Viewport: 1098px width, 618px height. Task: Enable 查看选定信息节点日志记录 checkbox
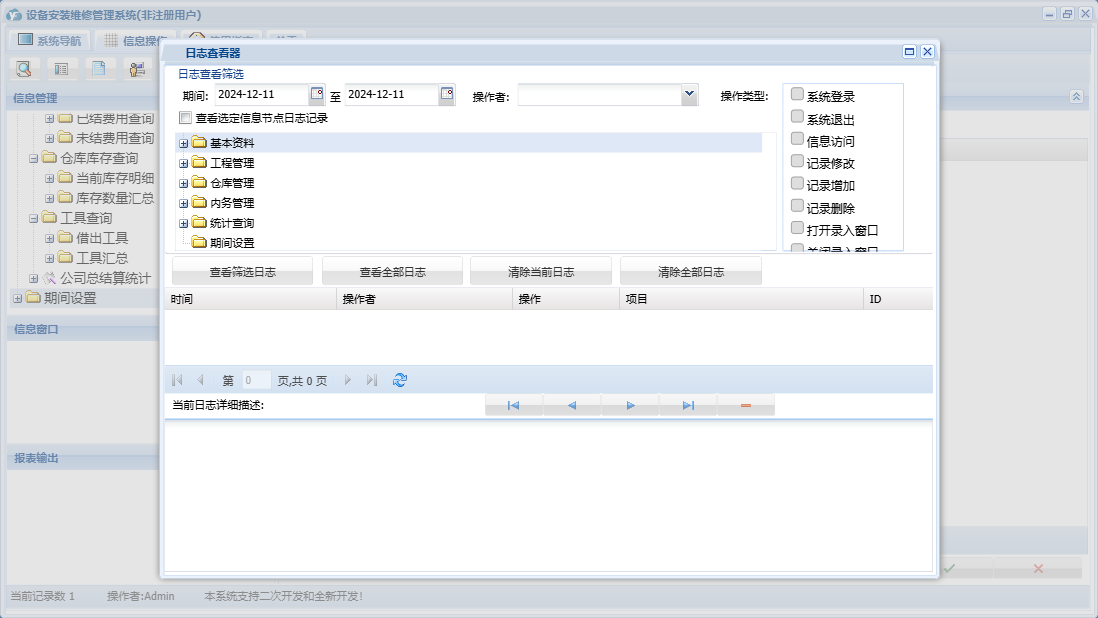tap(186, 118)
